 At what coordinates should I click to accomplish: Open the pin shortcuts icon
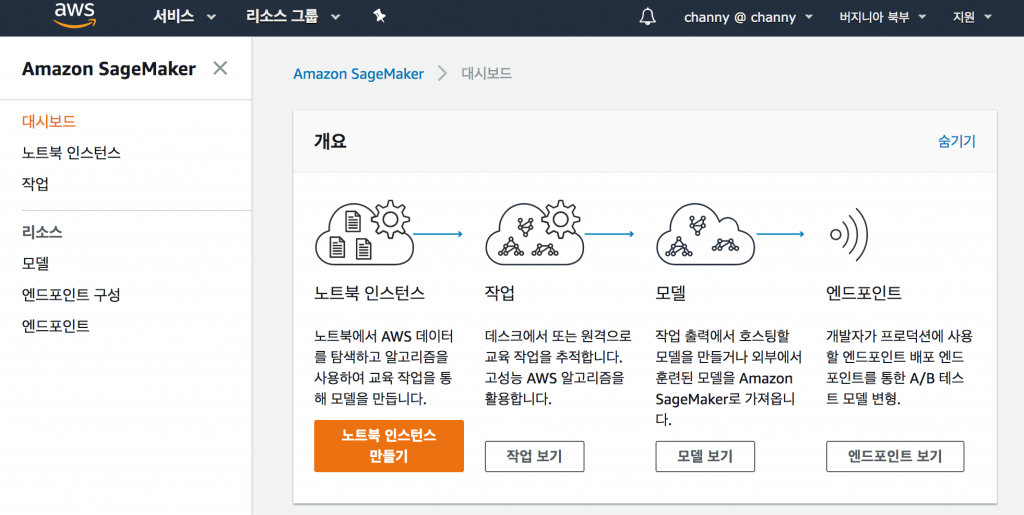pos(379,17)
